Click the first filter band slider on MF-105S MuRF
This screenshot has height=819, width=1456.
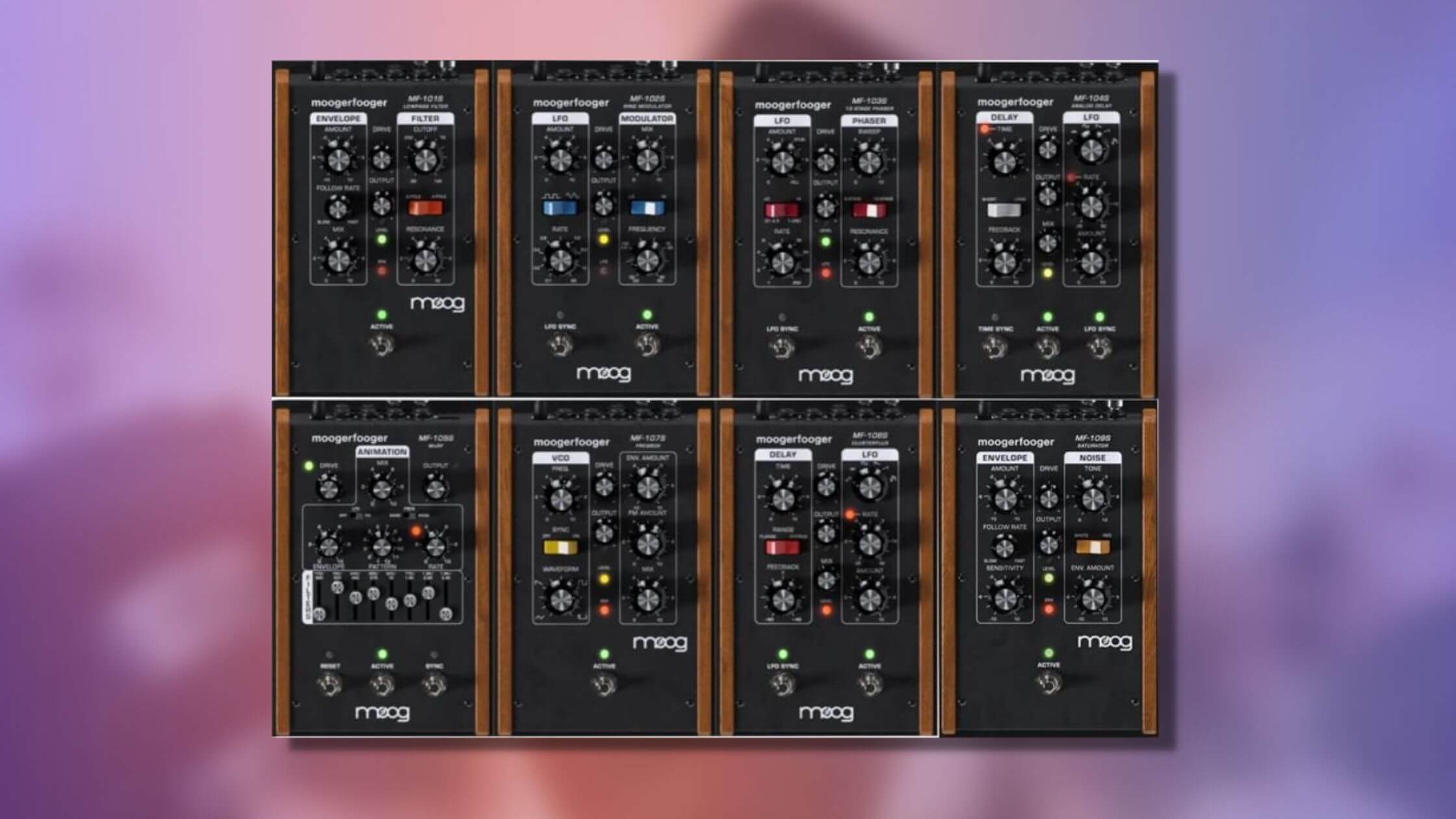[x=319, y=614]
